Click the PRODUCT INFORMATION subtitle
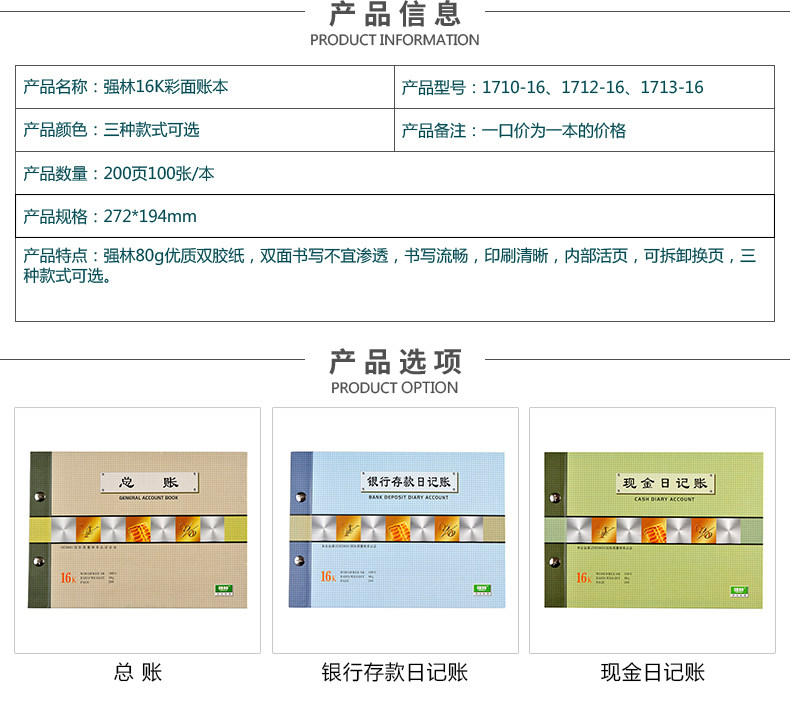Screen dimensions: 790x705 394,40
